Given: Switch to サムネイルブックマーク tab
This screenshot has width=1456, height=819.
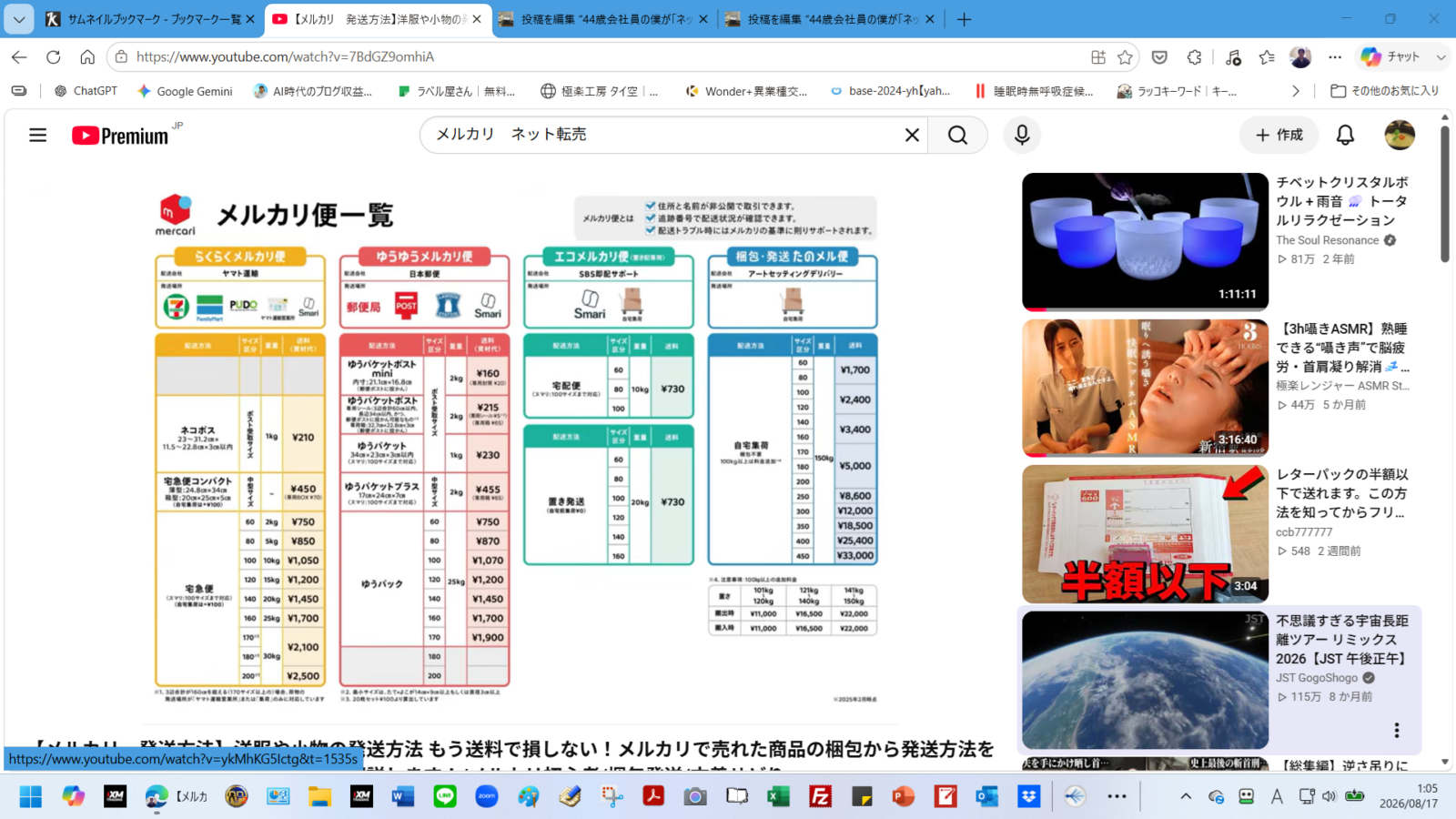Looking at the screenshot, I should tap(150, 19).
